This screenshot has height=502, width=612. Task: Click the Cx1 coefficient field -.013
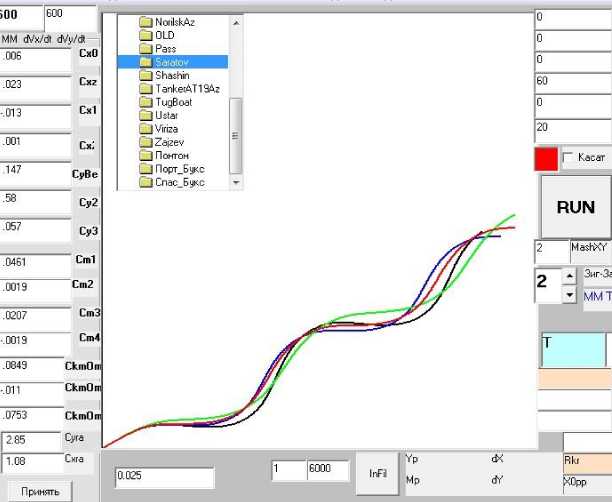35,117
